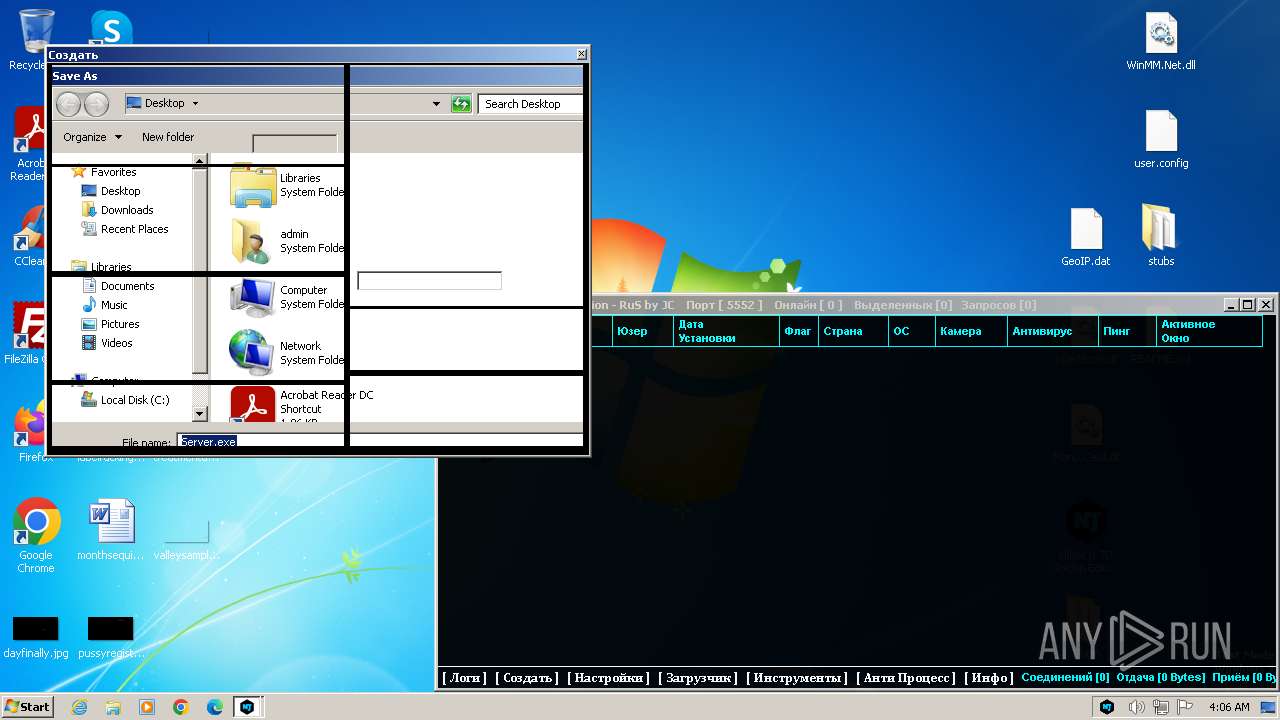Select valleysampl desktop file
The height and width of the screenshot is (720, 1280).
[186, 540]
